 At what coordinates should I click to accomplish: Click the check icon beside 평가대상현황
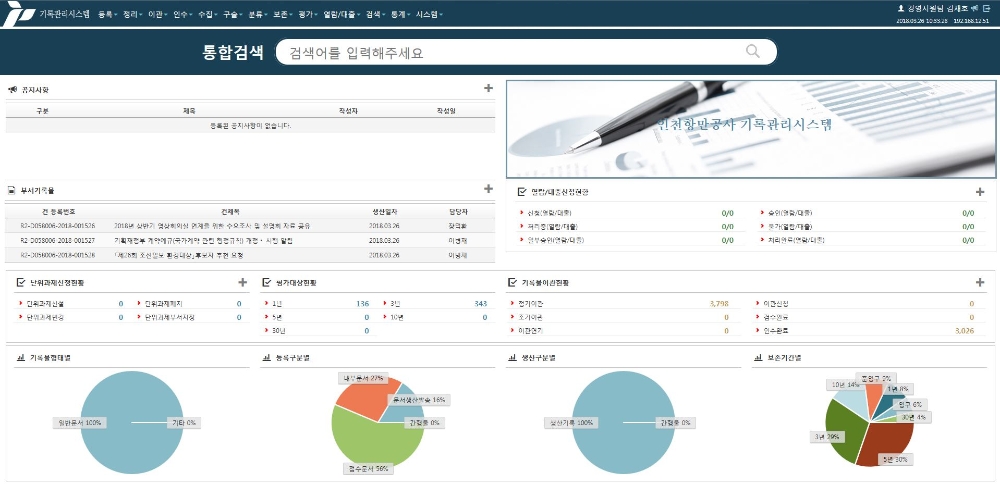tap(267, 282)
